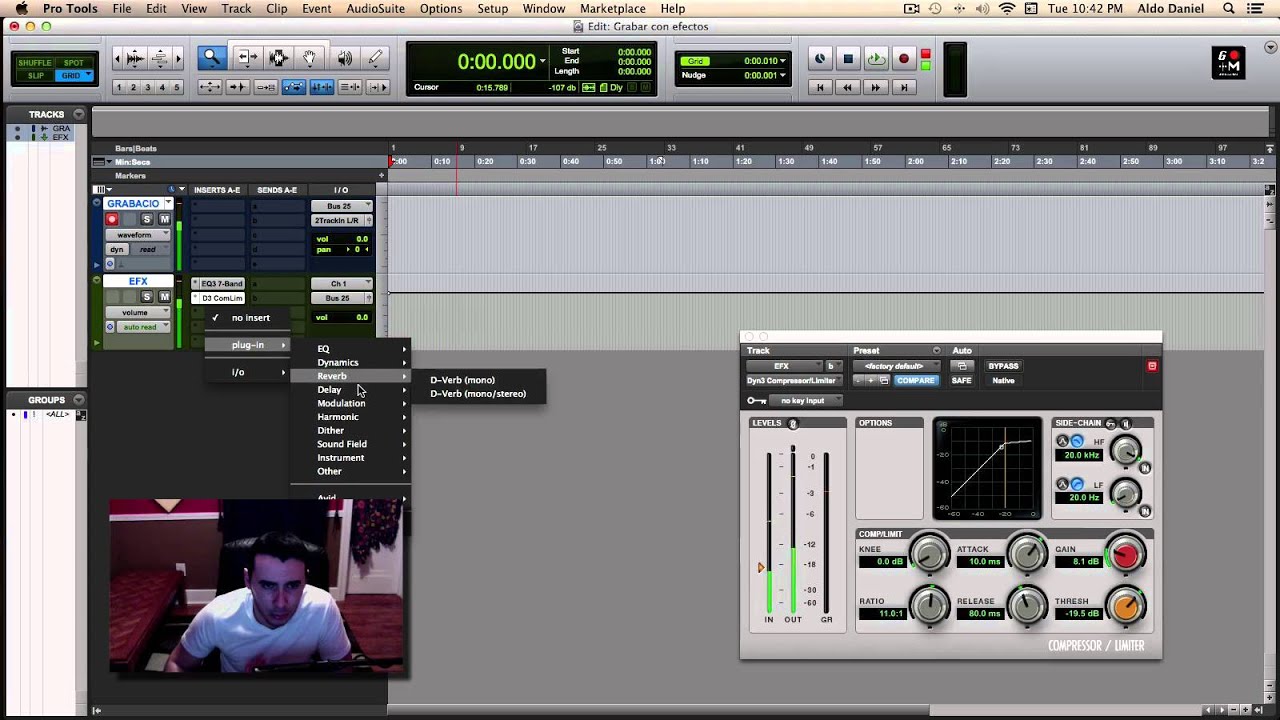The image size is (1280, 720).
Task: Click the MIDI zoom icon in toolbar
Action: coord(160,59)
